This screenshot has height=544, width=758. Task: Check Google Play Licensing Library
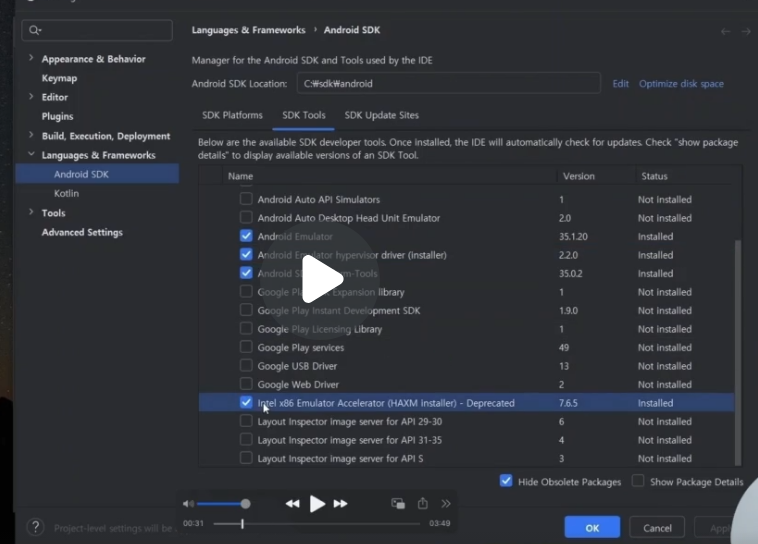246,328
